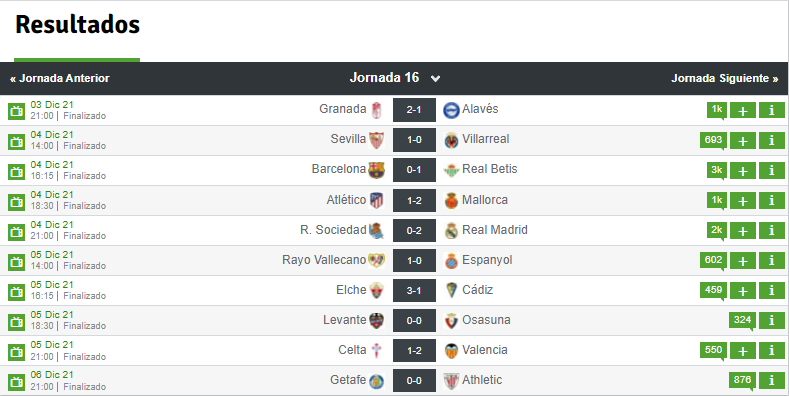Open info icon for Sevilla vs Villarreal
Image resolution: width=789 pixels, height=396 pixels.
coord(771,140)
